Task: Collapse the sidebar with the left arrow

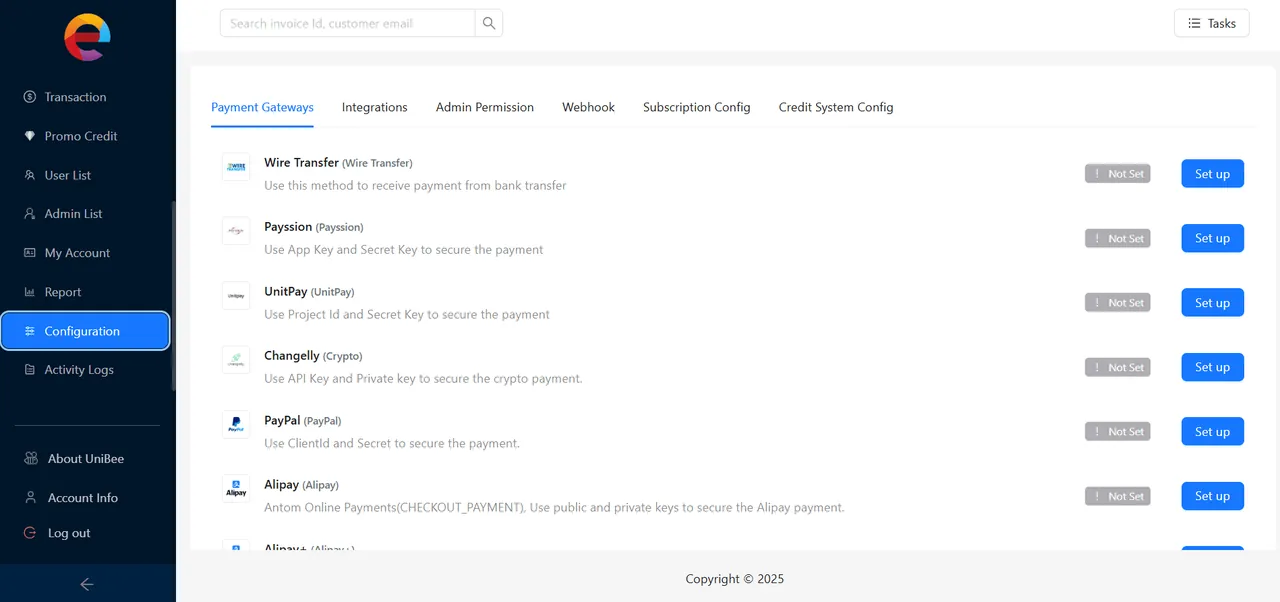Action: (x=87, y=584)
